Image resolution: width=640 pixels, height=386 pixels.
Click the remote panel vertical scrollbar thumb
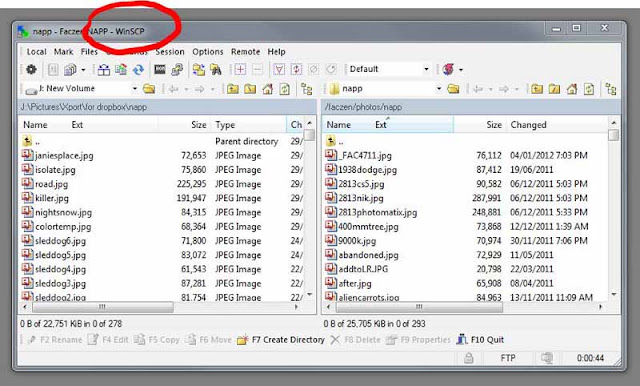pyautogui.click(x=613, y=135)
